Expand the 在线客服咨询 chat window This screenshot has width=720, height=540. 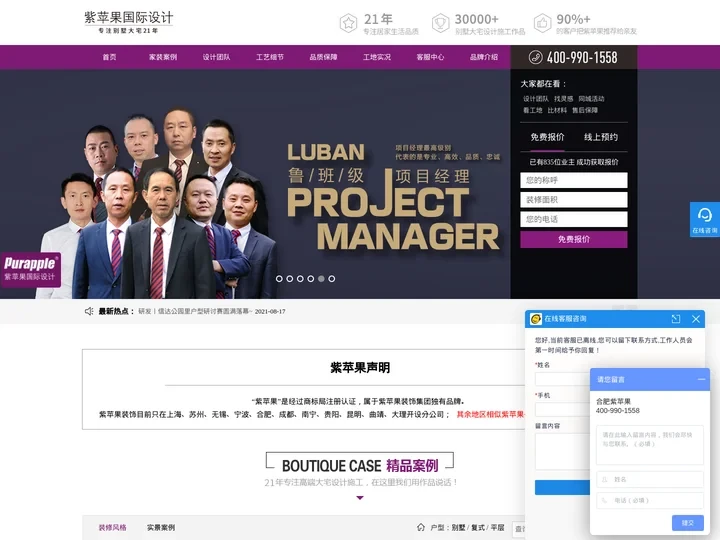675,319
